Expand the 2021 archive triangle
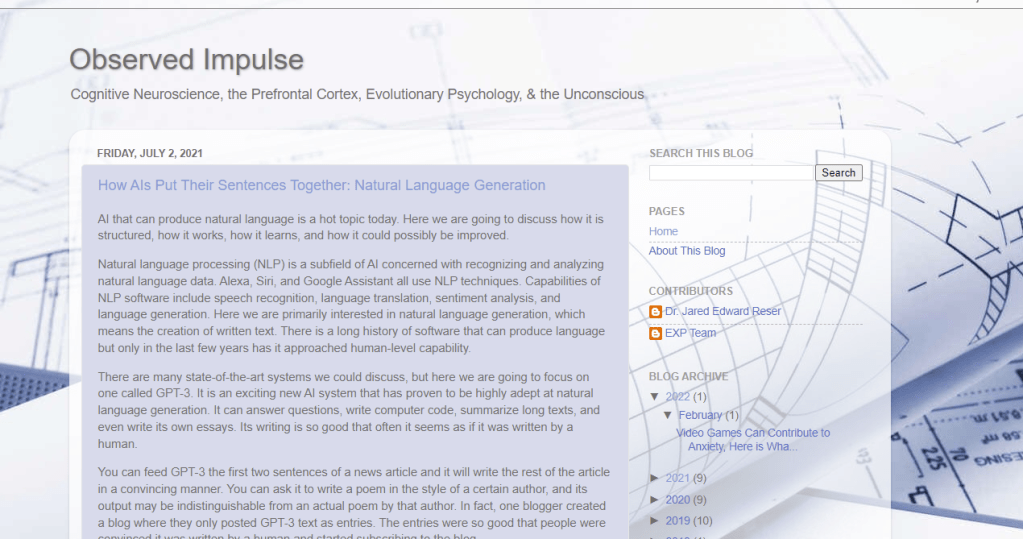Viewport: 1023px width, 539px height. pyautogui.click(x=655, y=479)
